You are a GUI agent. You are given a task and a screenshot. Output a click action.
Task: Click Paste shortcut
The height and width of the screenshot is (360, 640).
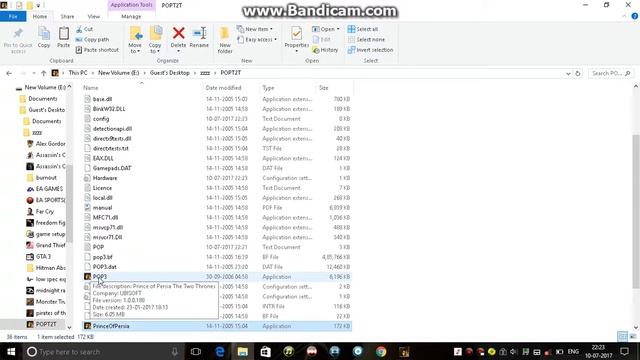pyautogui.click(x=97, y=50)
